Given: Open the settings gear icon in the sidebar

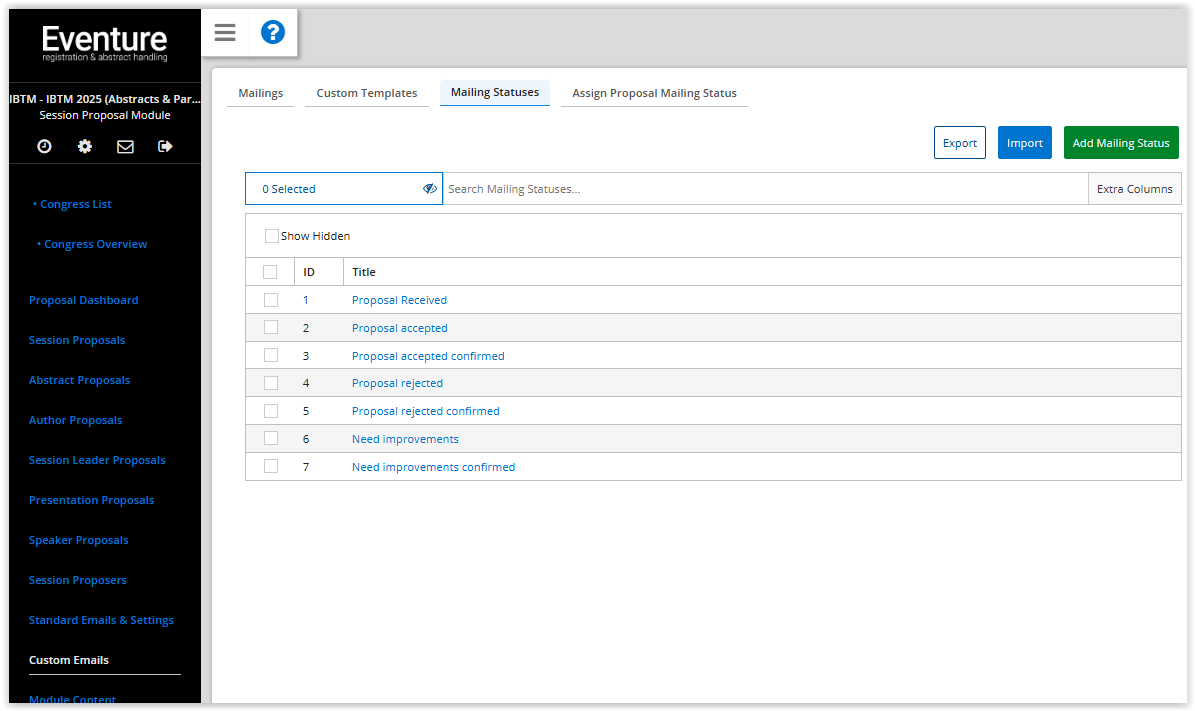Looking at the screenshot, I should (x=84, y=146).
